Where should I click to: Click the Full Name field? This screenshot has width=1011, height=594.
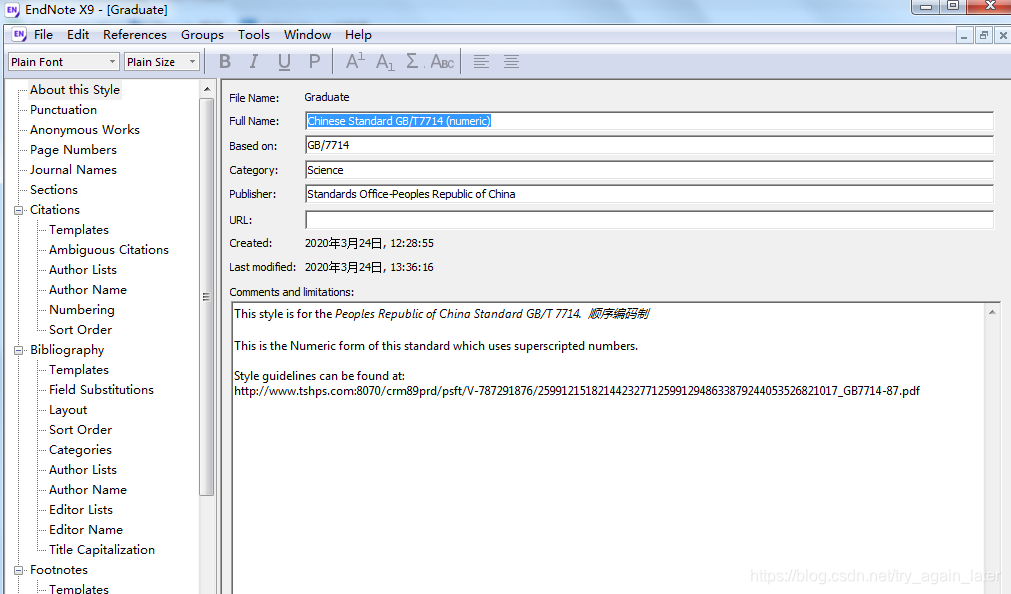[x=649, y=121]
